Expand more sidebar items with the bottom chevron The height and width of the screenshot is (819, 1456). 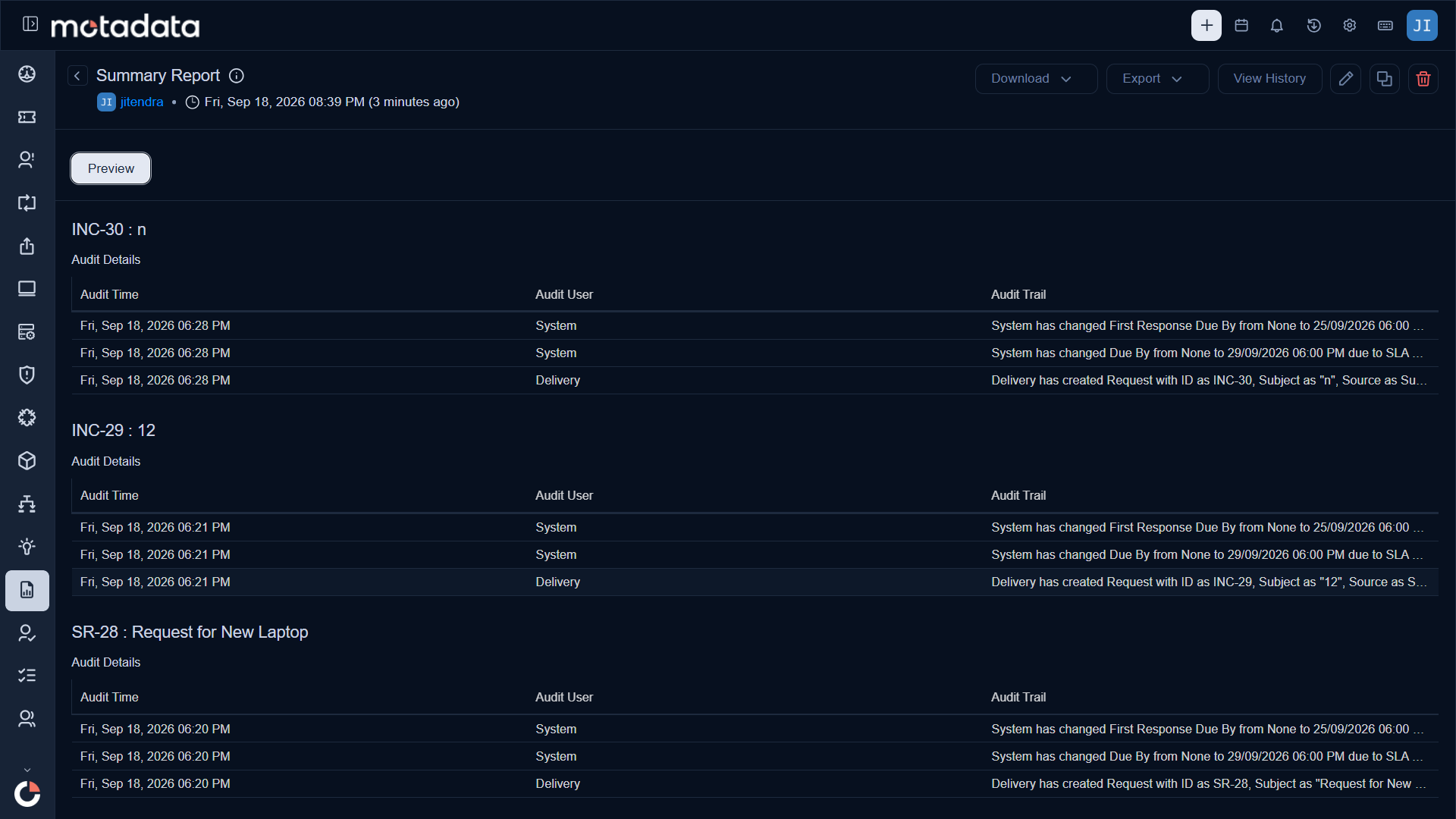(27, 770)
